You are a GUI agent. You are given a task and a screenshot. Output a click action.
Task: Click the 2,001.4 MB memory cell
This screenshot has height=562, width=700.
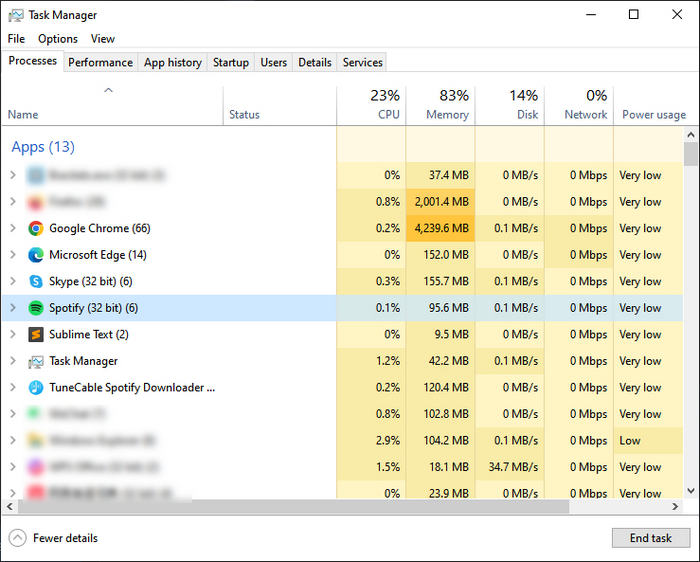440,202
